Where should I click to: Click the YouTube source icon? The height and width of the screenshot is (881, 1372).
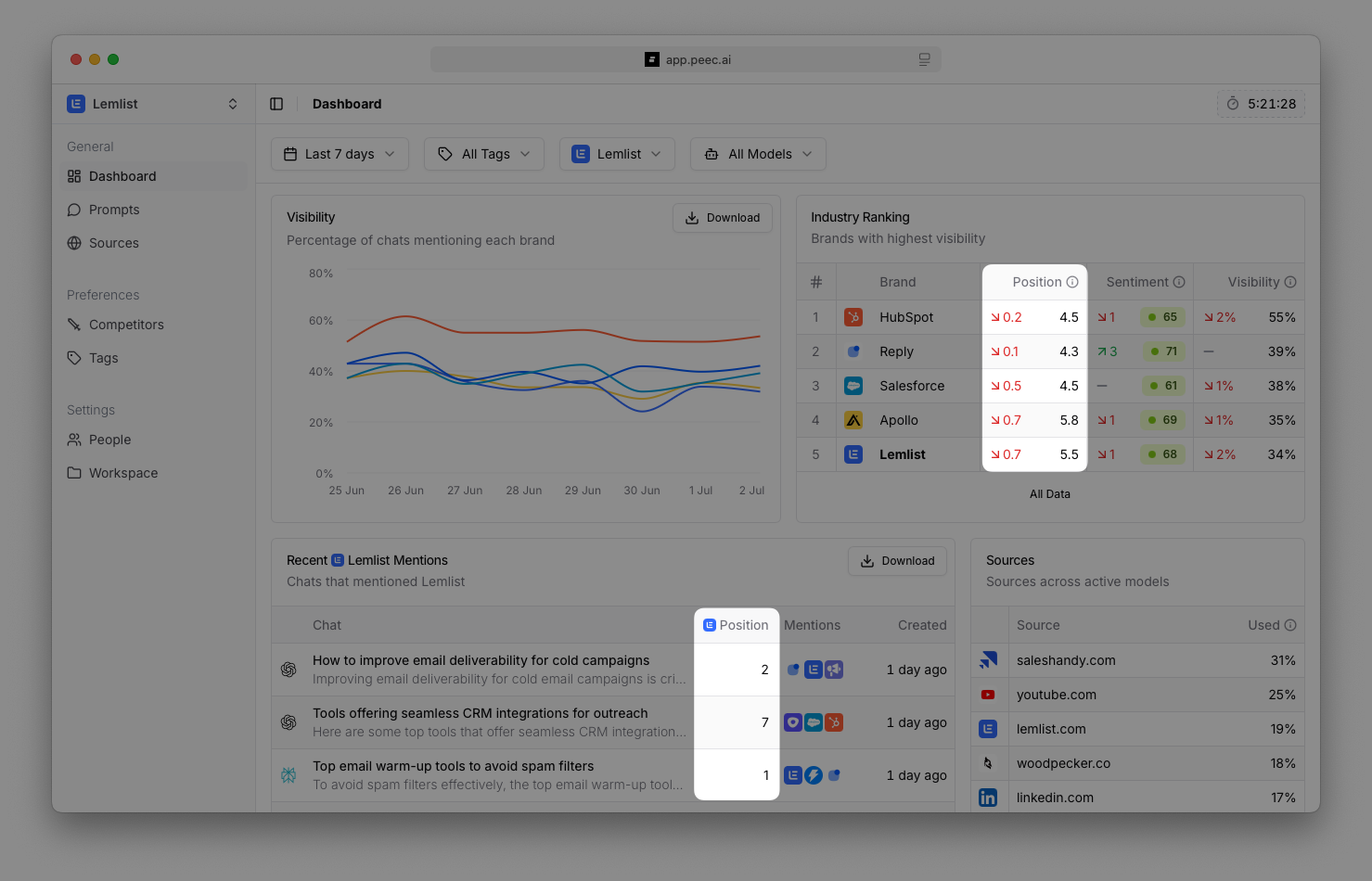(988, 694)
